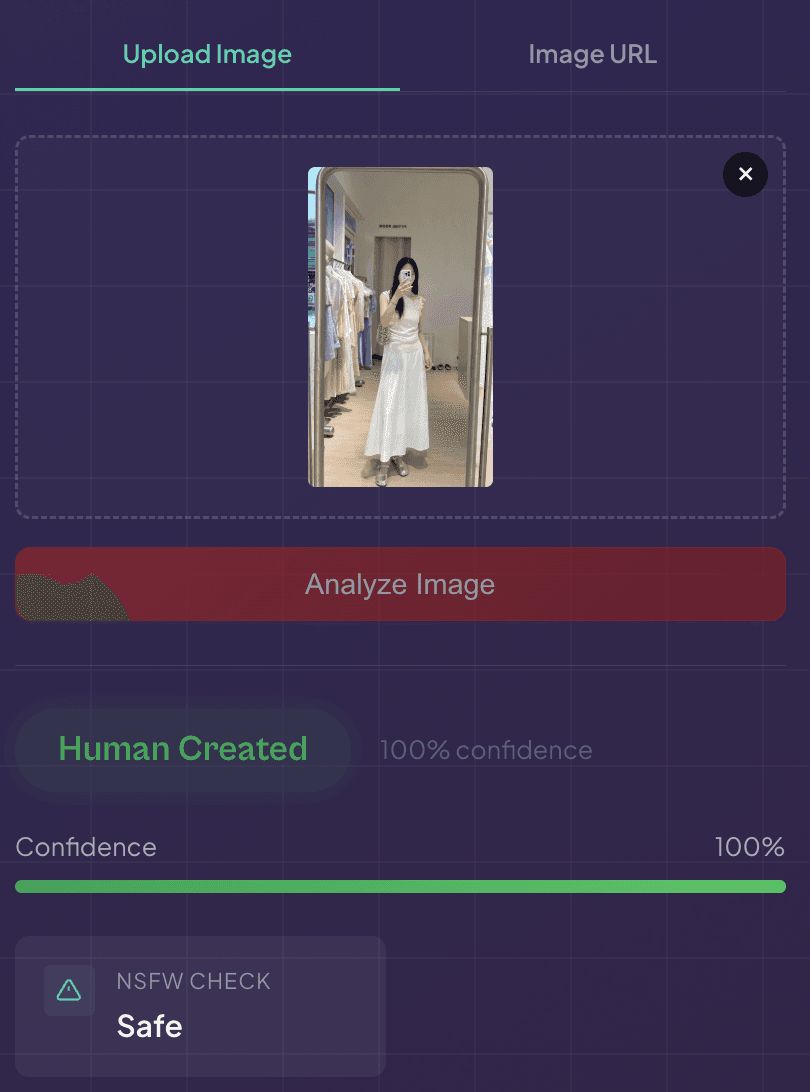Select the Confidence label above the bar

click(x=86, y=847)
